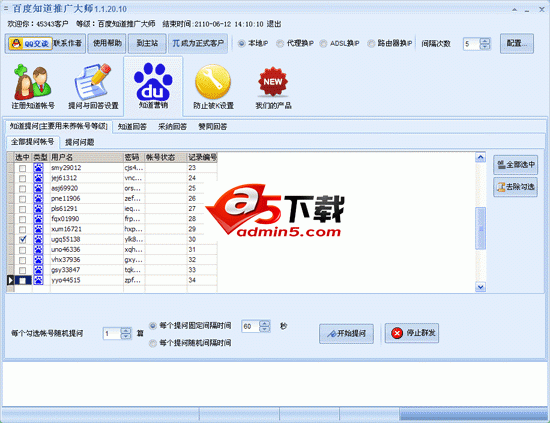Image resolution: width=550 pixels, height=423 pixels.
Task: Open the 提问问题 sub-tab
Action: pos(80,142)
